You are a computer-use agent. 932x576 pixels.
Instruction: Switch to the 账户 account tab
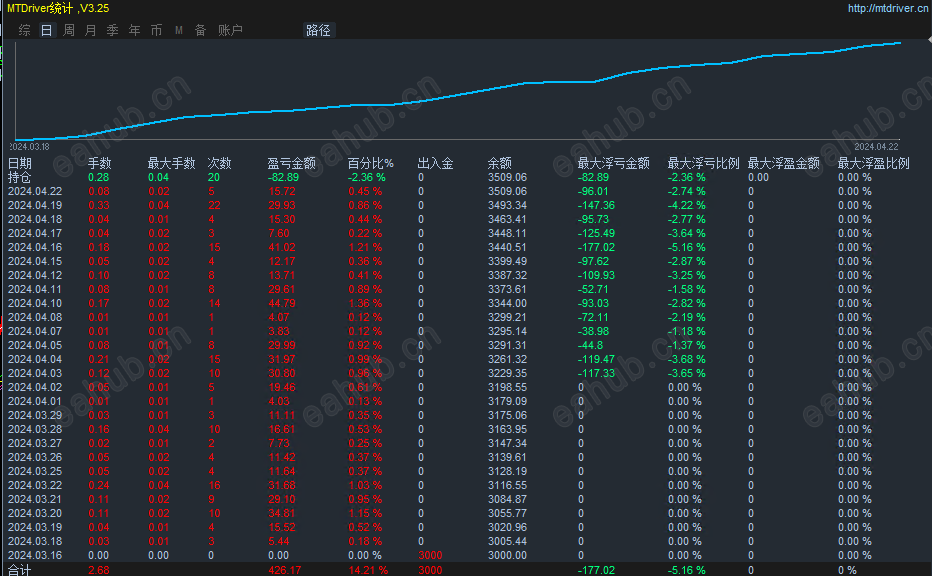(x=230, y=30)
